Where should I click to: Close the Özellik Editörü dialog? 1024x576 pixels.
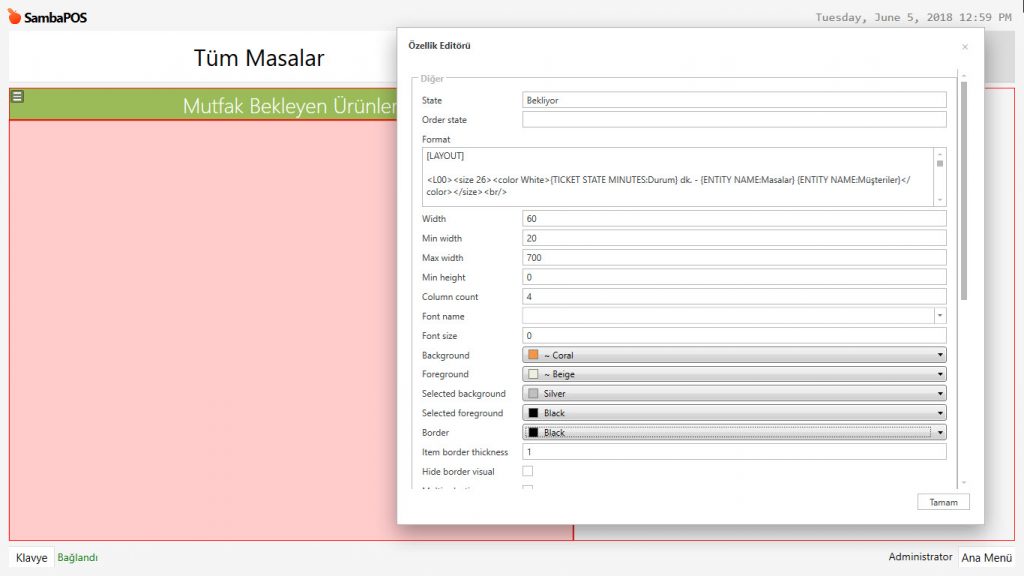[x=964, y=47]
